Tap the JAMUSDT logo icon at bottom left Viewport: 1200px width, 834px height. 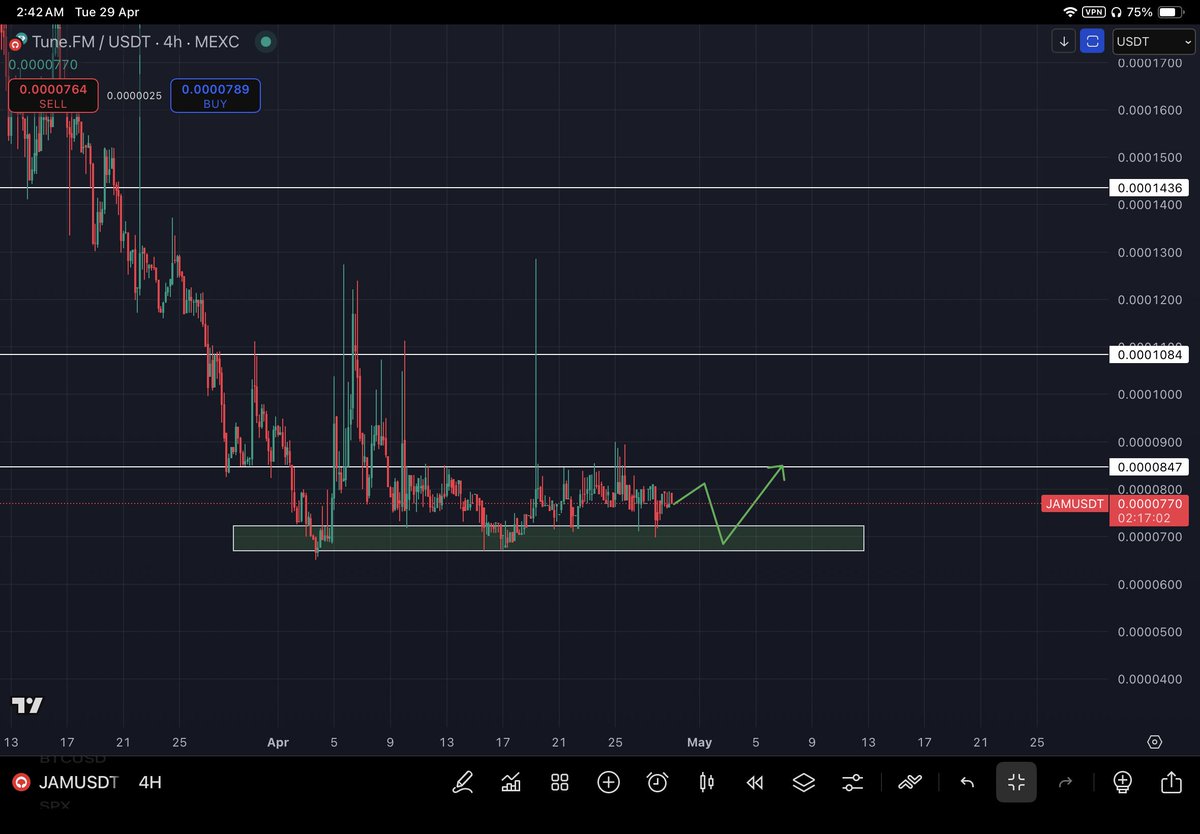tap(19, 782)
